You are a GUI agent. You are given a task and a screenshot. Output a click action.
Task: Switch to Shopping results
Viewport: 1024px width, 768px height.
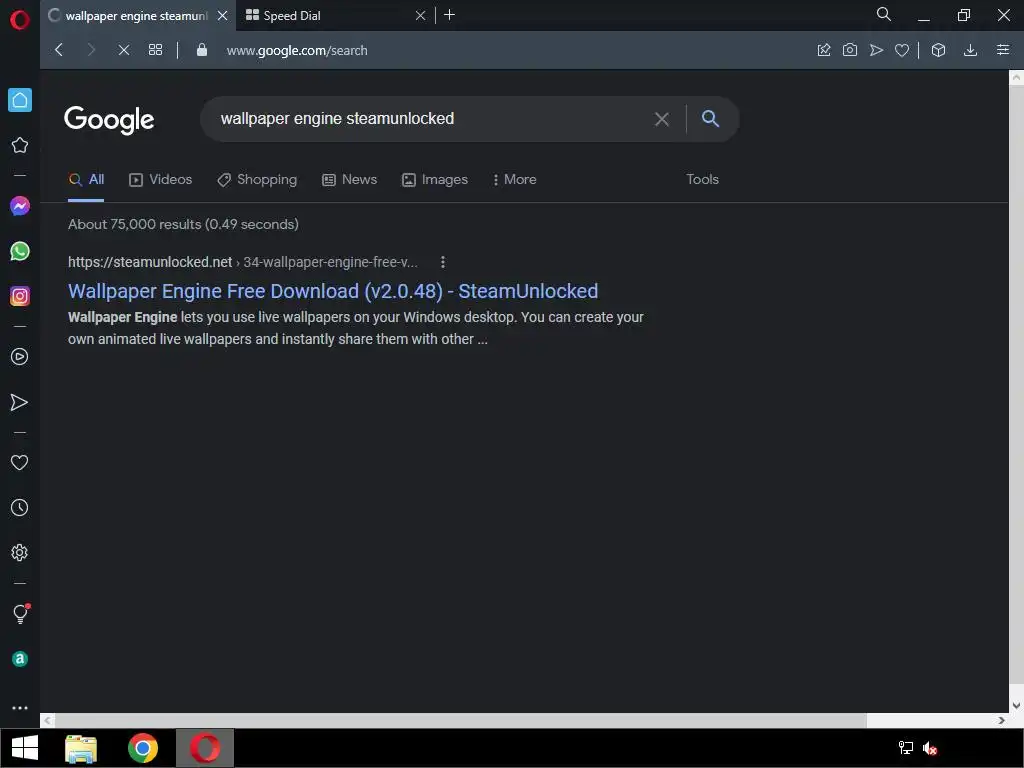[257, 180]
